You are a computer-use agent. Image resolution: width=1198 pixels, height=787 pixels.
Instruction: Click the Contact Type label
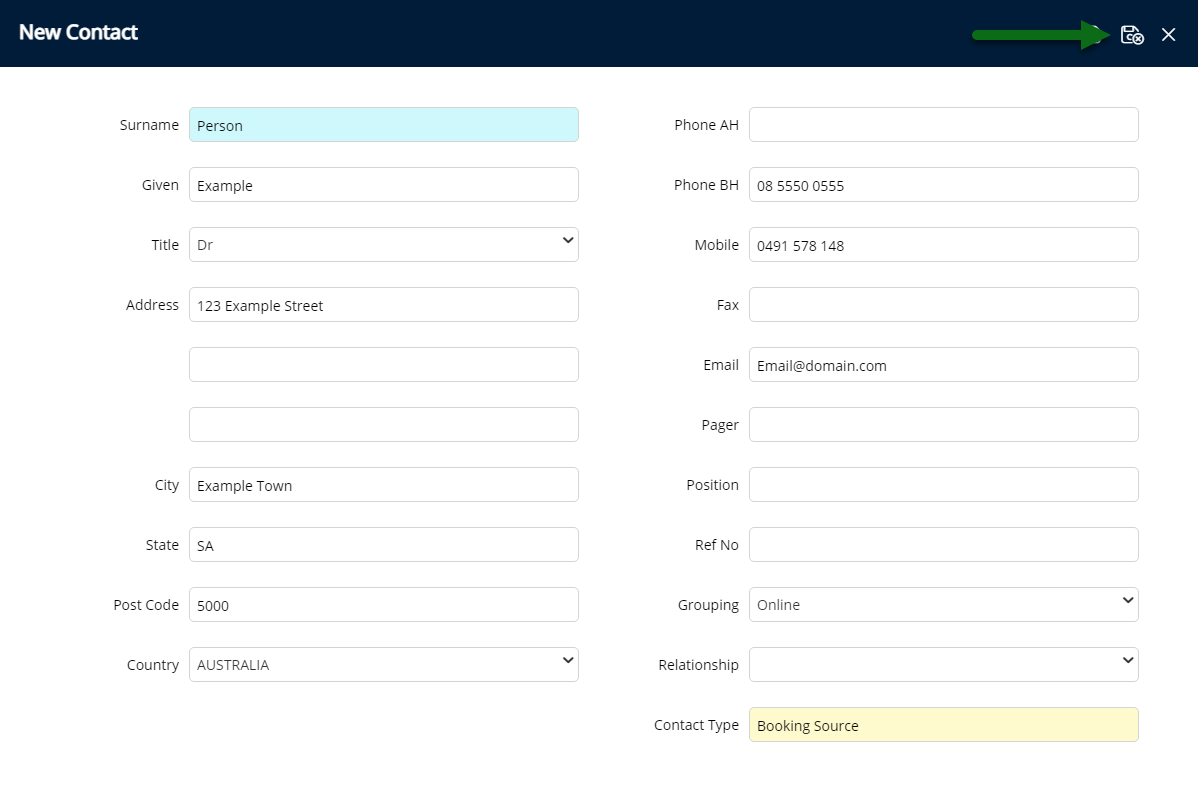(696, 725)
